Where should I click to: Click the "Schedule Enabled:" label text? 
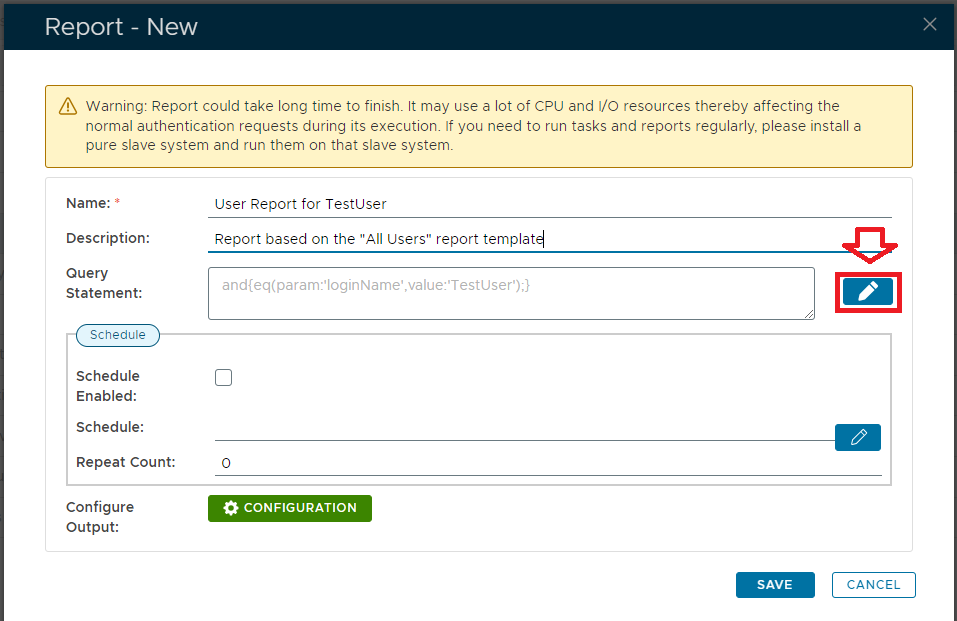[x=108, y=386]
